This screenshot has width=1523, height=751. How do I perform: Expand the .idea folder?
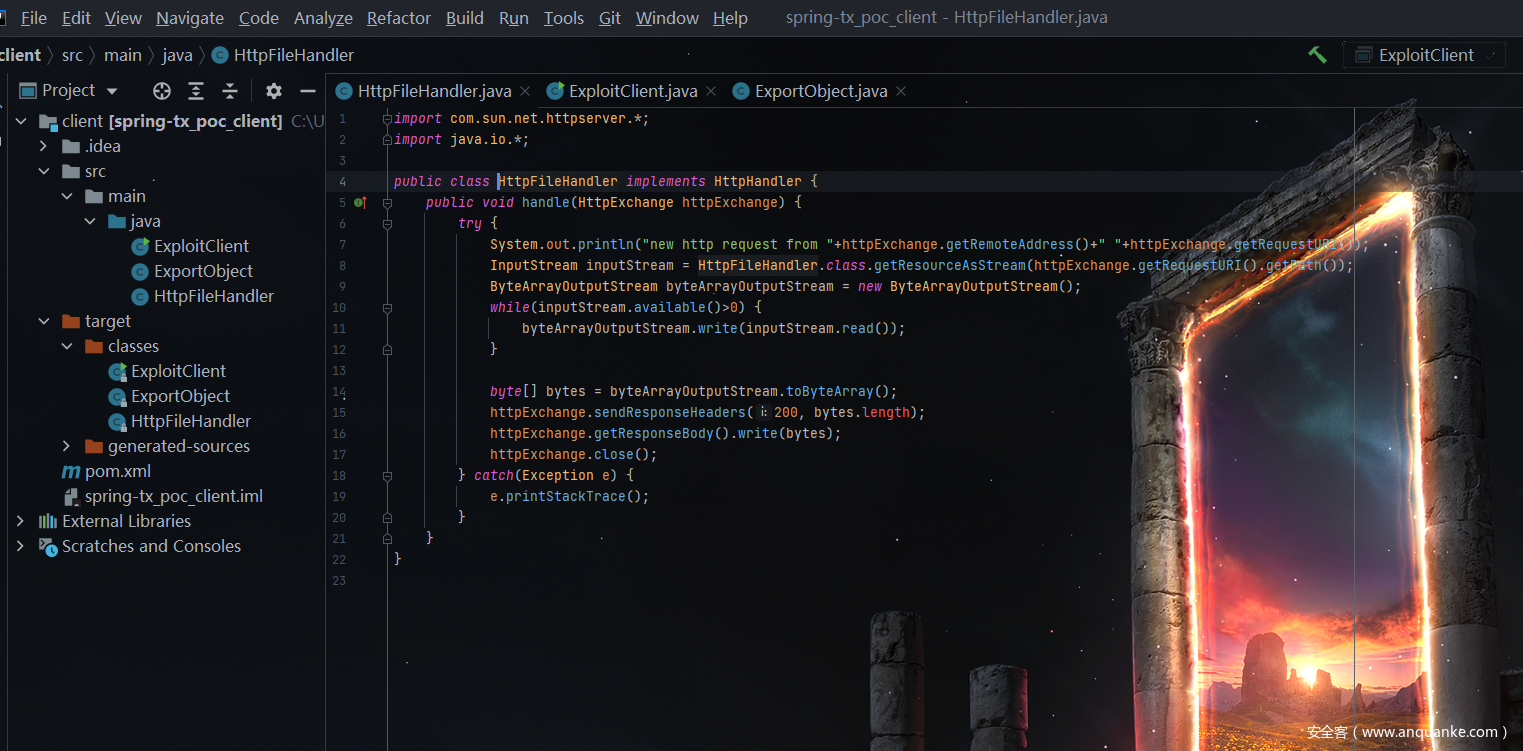point(43,146)
